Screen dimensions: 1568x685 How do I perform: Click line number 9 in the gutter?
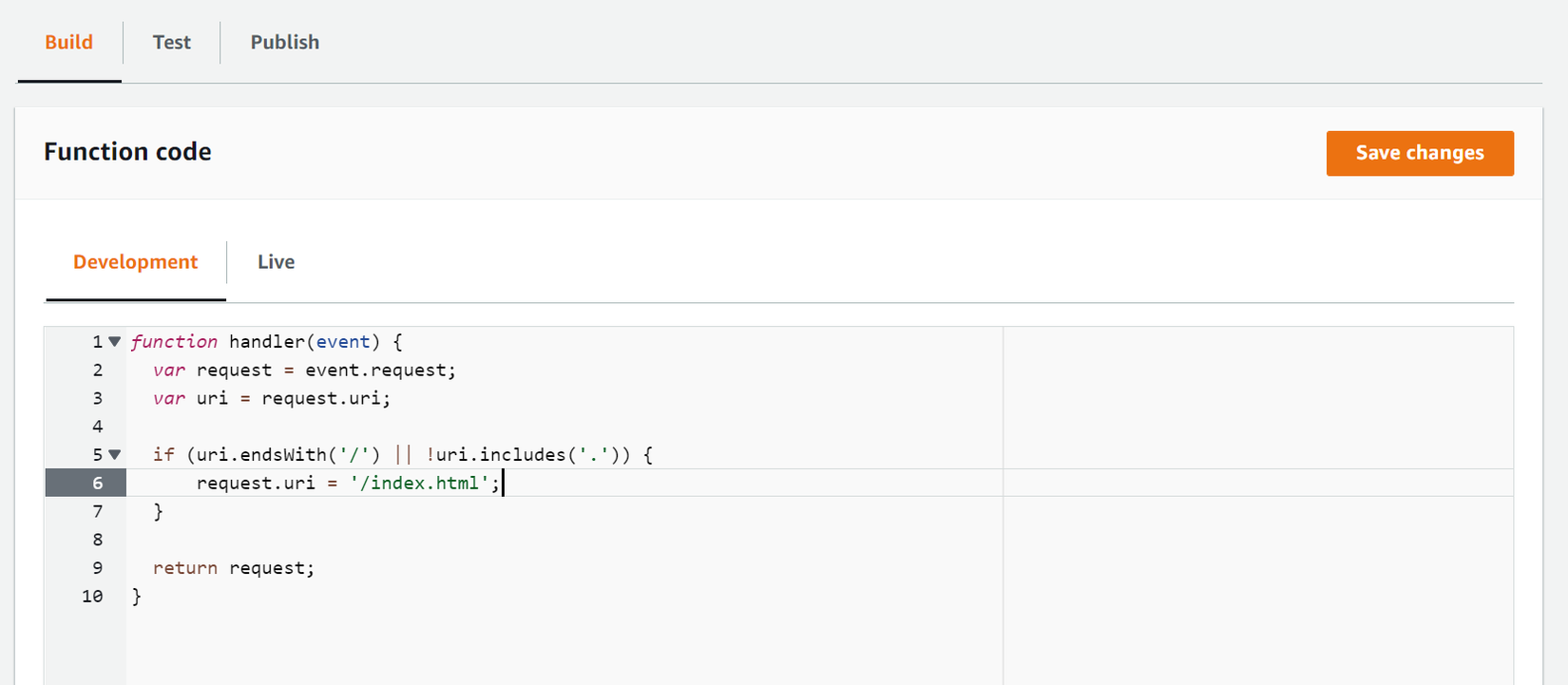[97, 568]
